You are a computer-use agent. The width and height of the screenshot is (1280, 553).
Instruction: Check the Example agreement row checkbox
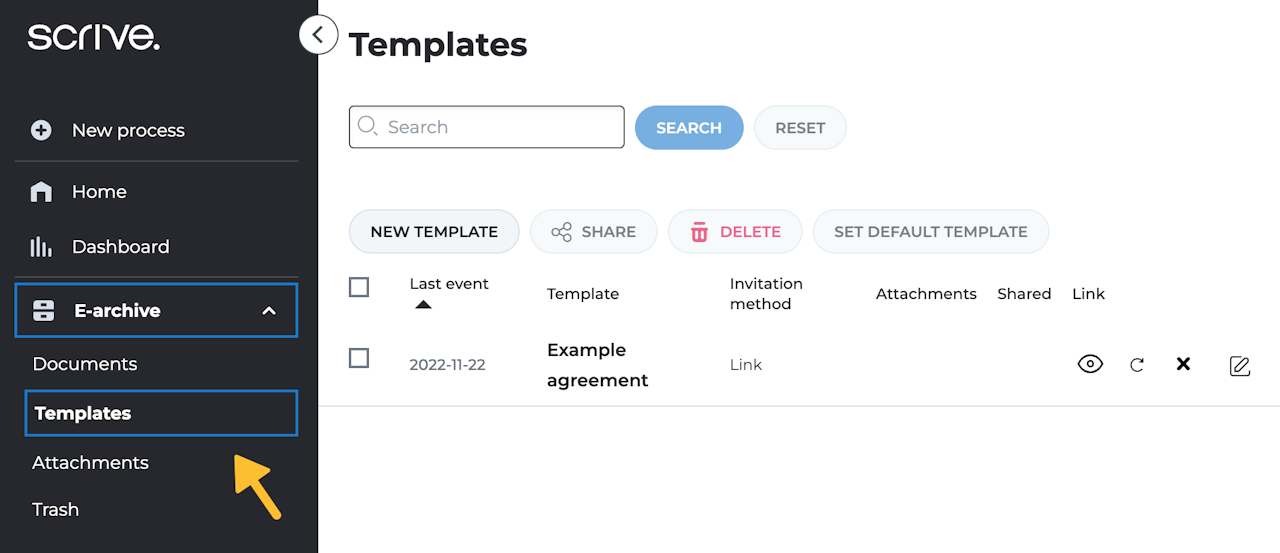coord(359,357)
